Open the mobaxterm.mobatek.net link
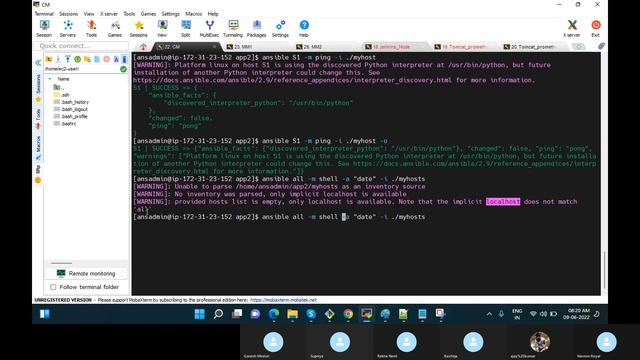This screenshot has width=640, height=360. pyautogui.click(x=283, y=300)
